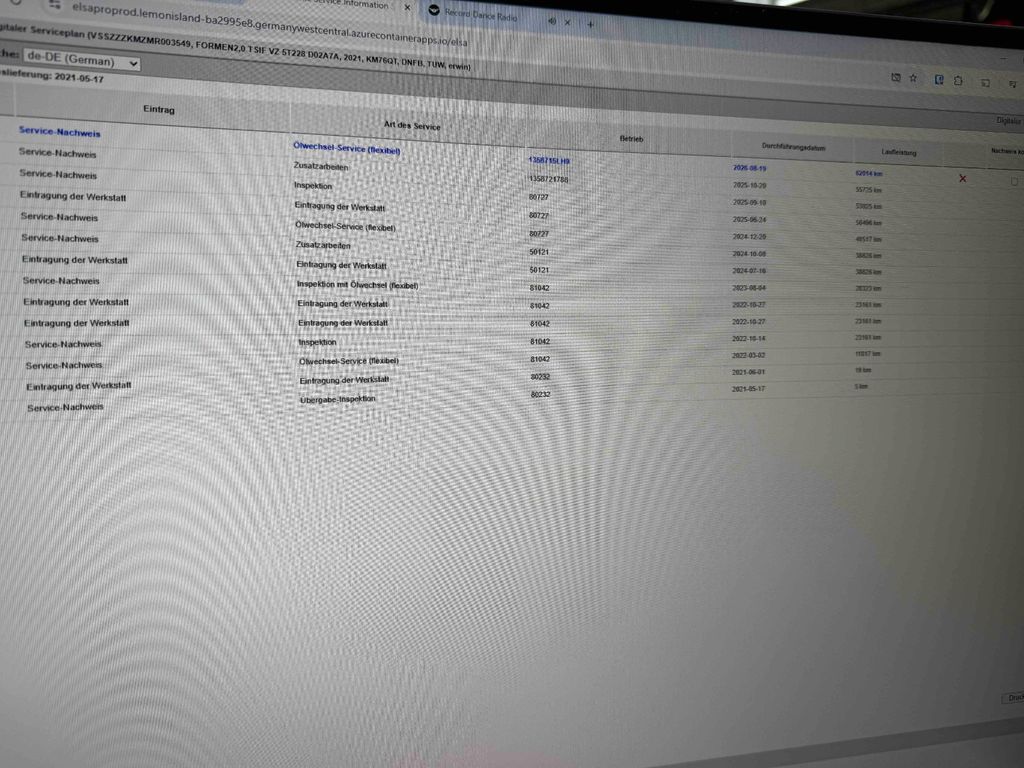Select the date 2024-12-20

(749, 236)
